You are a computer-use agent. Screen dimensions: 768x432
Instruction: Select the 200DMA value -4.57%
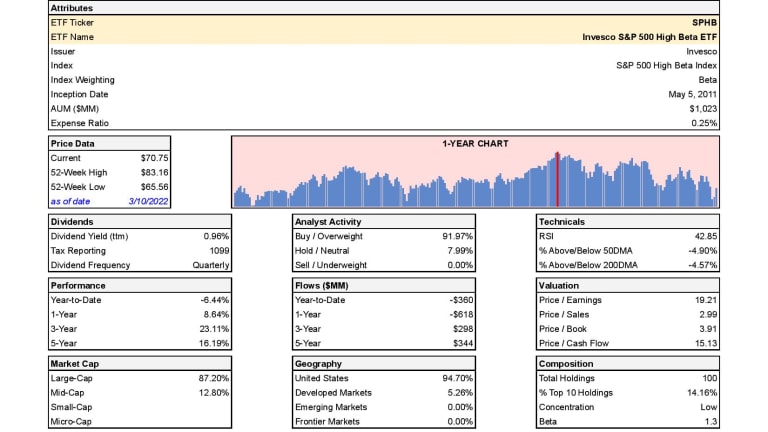click(702, 265)
